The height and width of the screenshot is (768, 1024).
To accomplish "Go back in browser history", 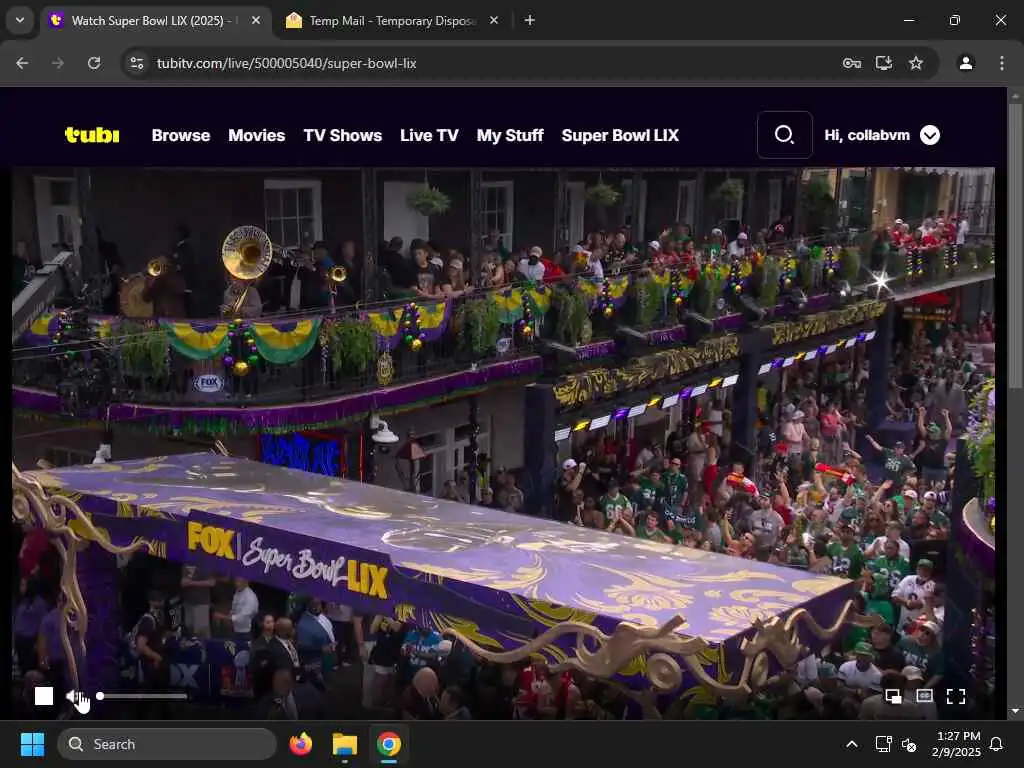I will (x=22, y=63).
